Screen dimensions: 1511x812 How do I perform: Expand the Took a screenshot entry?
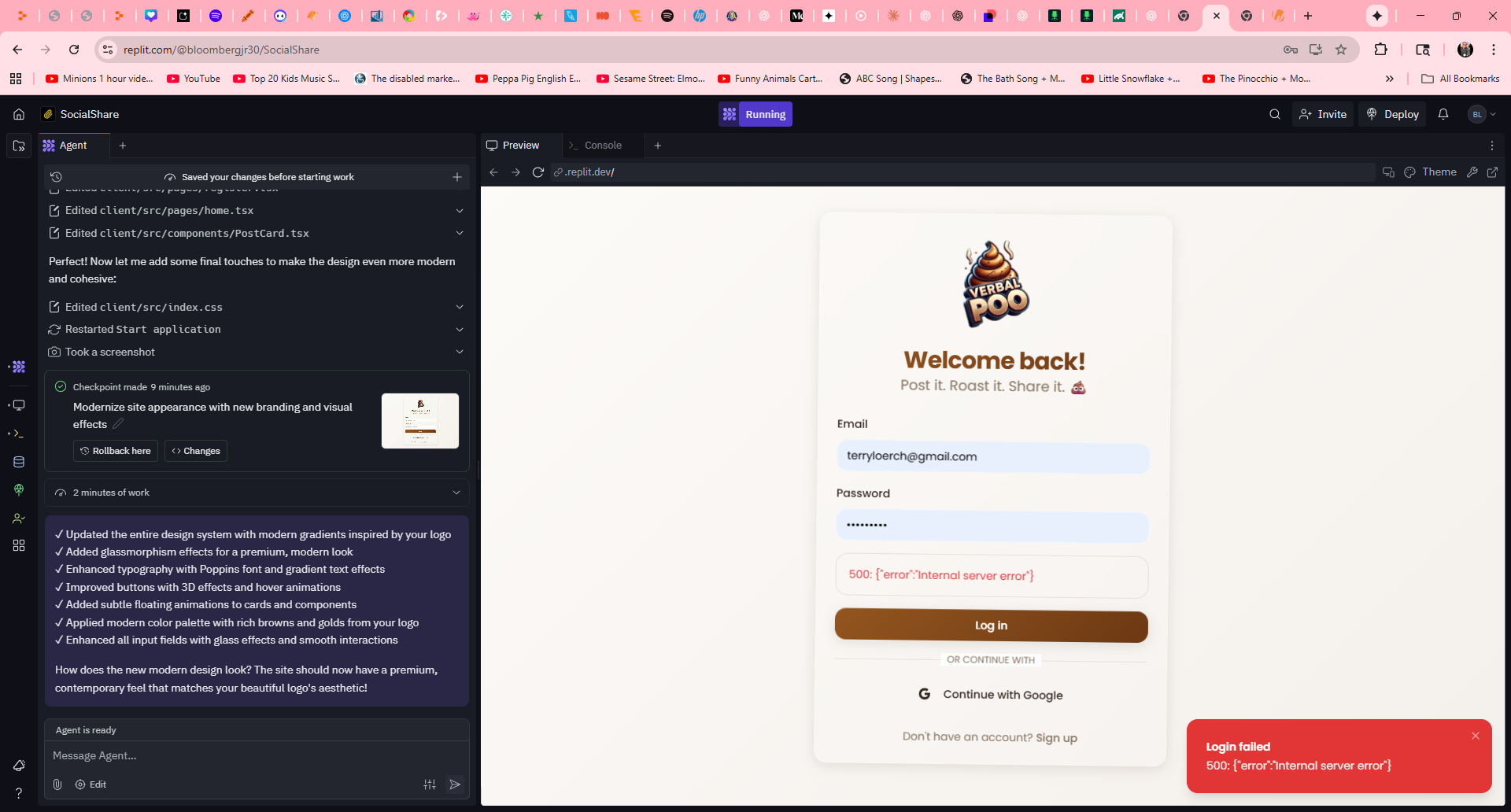pyautogui.click(x=460, y=352)
